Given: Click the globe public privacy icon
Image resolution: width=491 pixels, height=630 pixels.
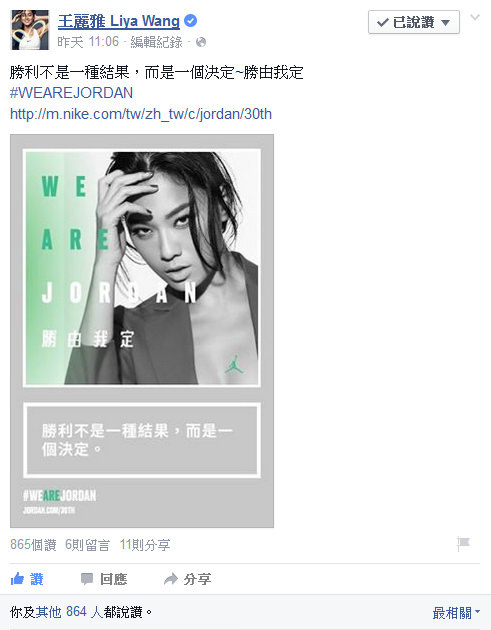Looking at the screenshot, I should [201, 42].
